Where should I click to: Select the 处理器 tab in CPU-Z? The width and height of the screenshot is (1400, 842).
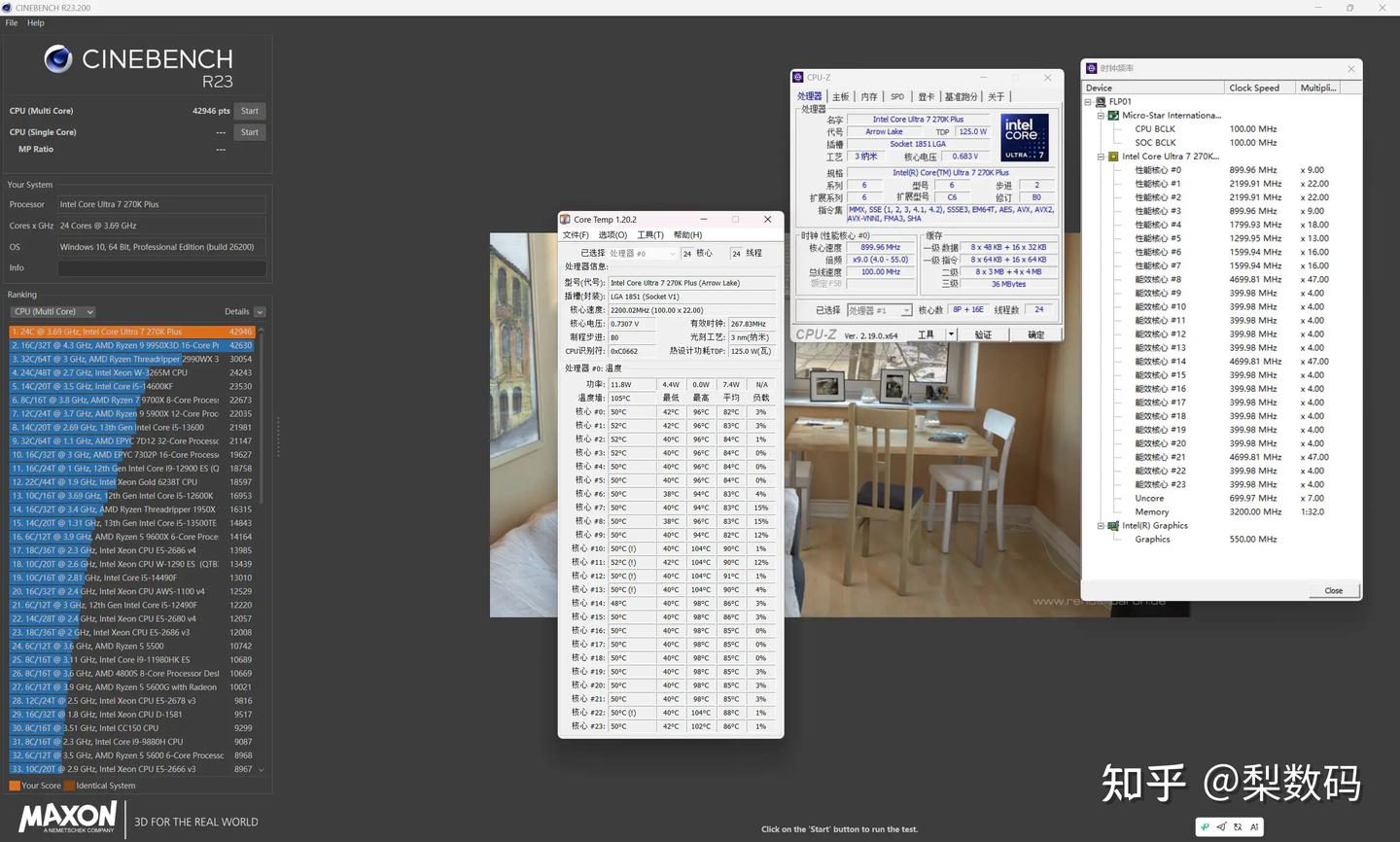[810, 96]
